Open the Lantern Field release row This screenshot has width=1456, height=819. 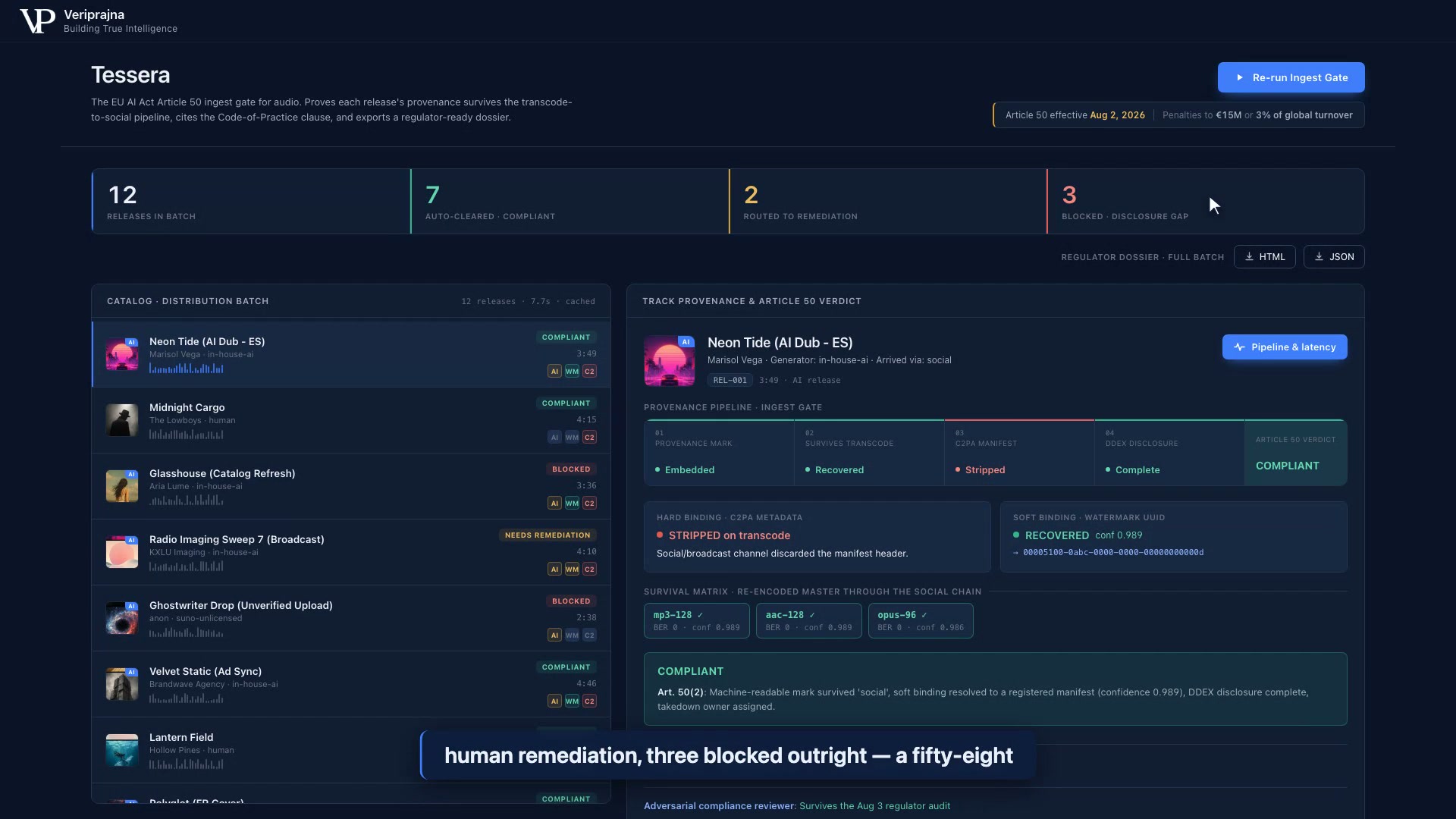point(351,750)
